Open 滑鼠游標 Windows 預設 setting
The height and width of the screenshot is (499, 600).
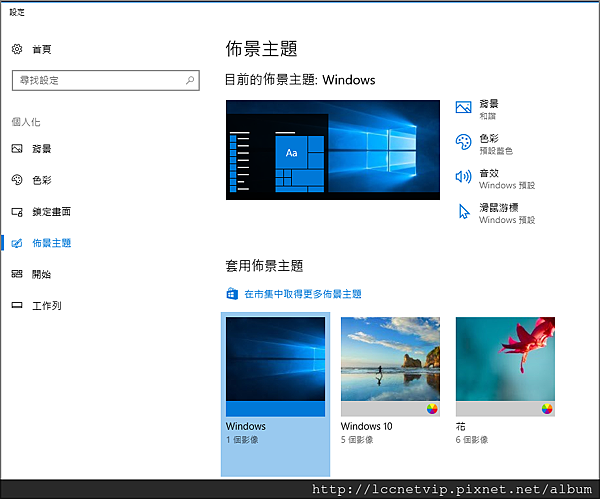tap(507, 214)
